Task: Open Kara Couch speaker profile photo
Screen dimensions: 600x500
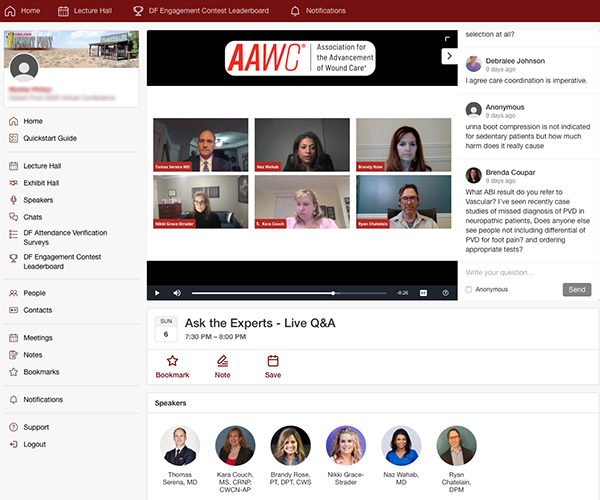Action: pos(235,446)
